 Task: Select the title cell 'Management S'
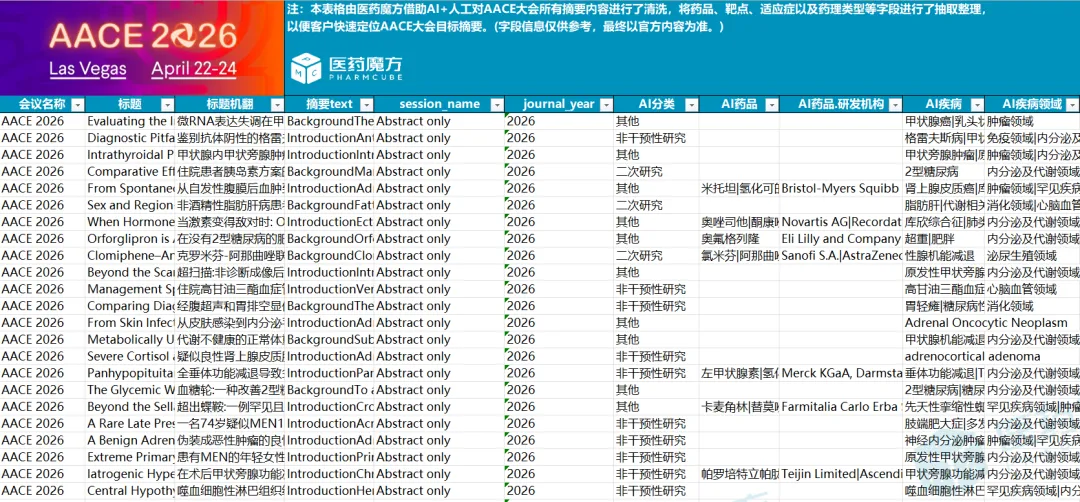point(131,289)
